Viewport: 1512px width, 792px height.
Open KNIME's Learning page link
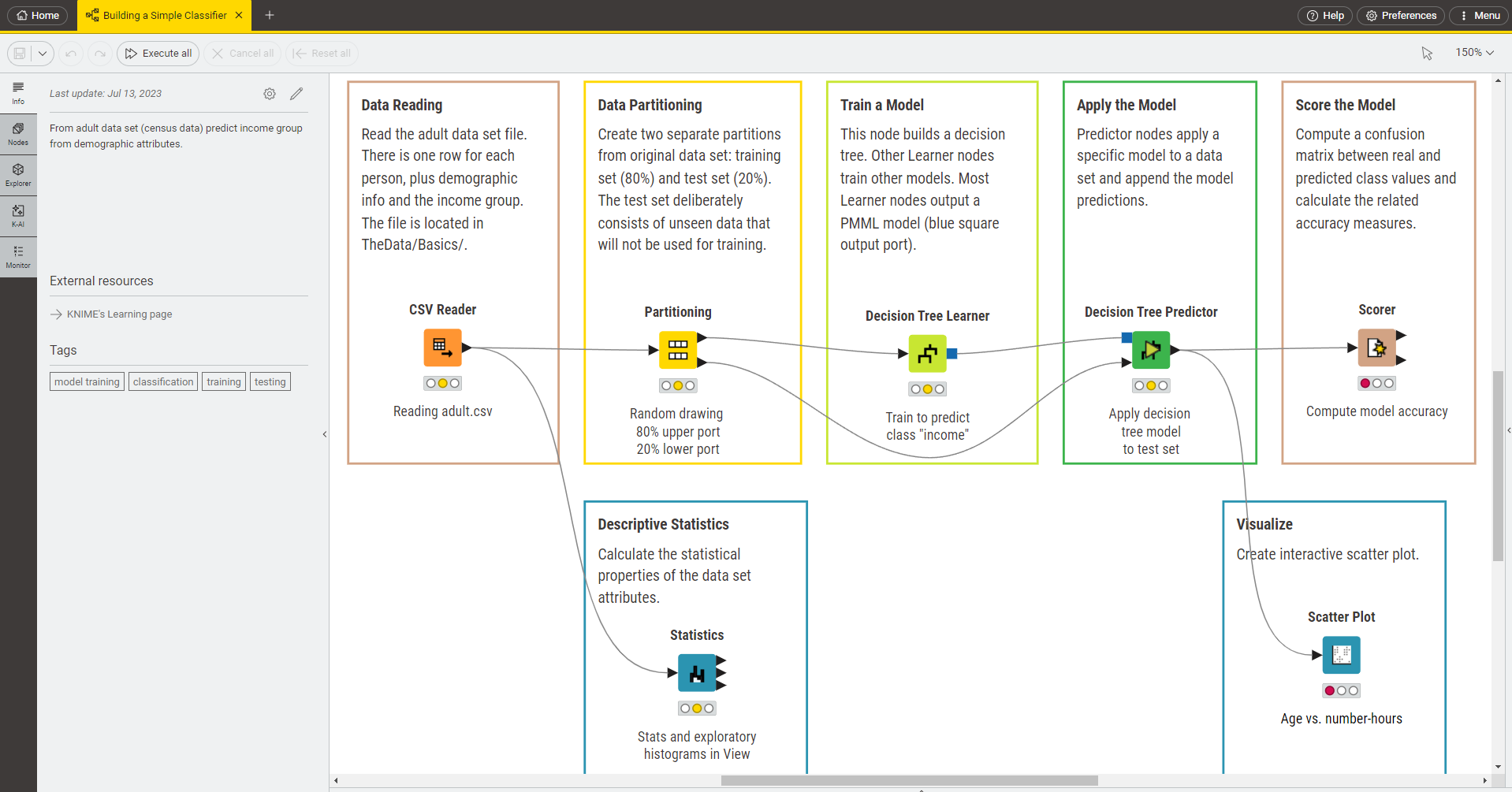coord(118,314)
